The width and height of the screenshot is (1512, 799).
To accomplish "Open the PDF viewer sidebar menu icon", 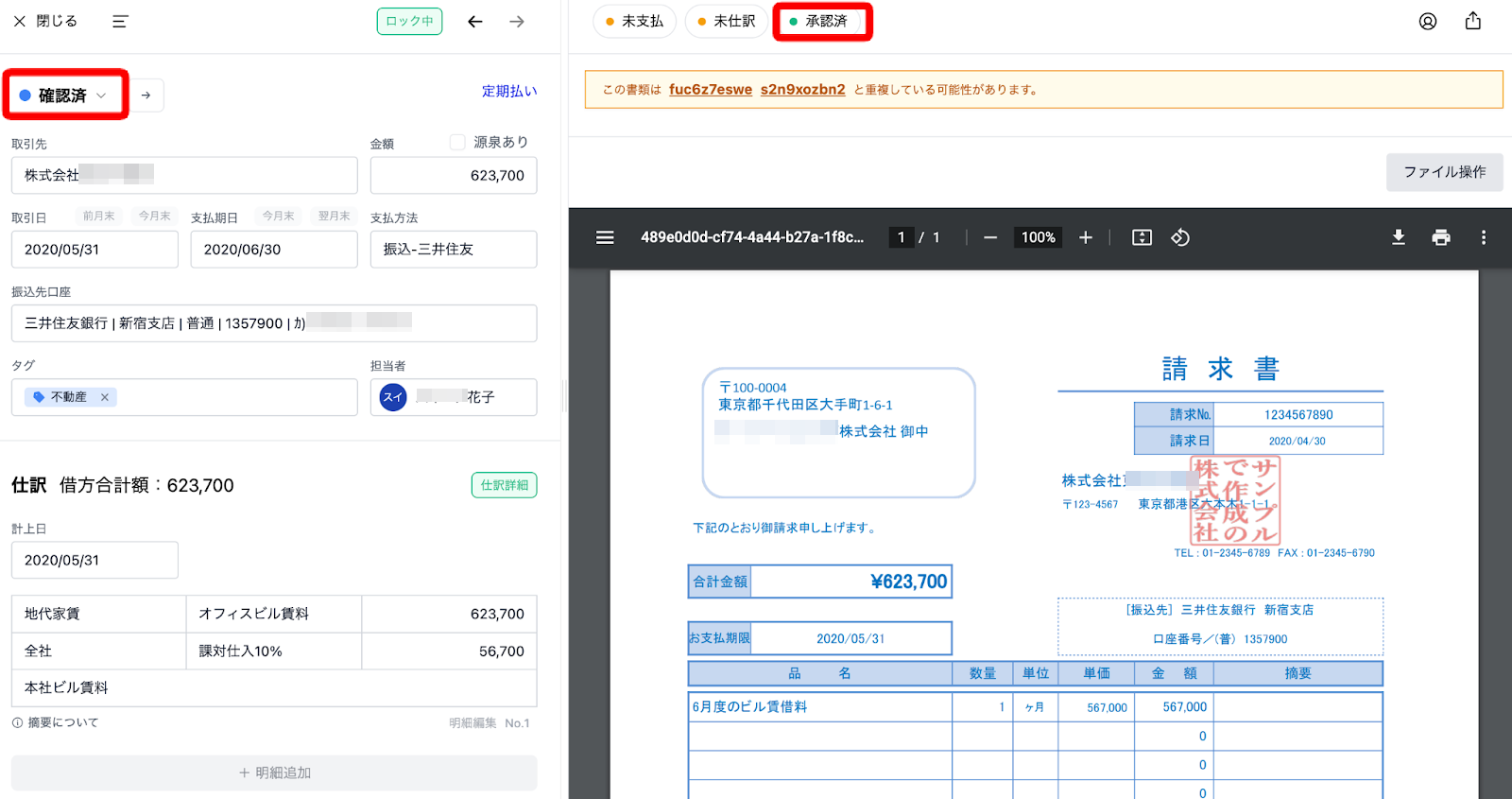I will [605, 237].
